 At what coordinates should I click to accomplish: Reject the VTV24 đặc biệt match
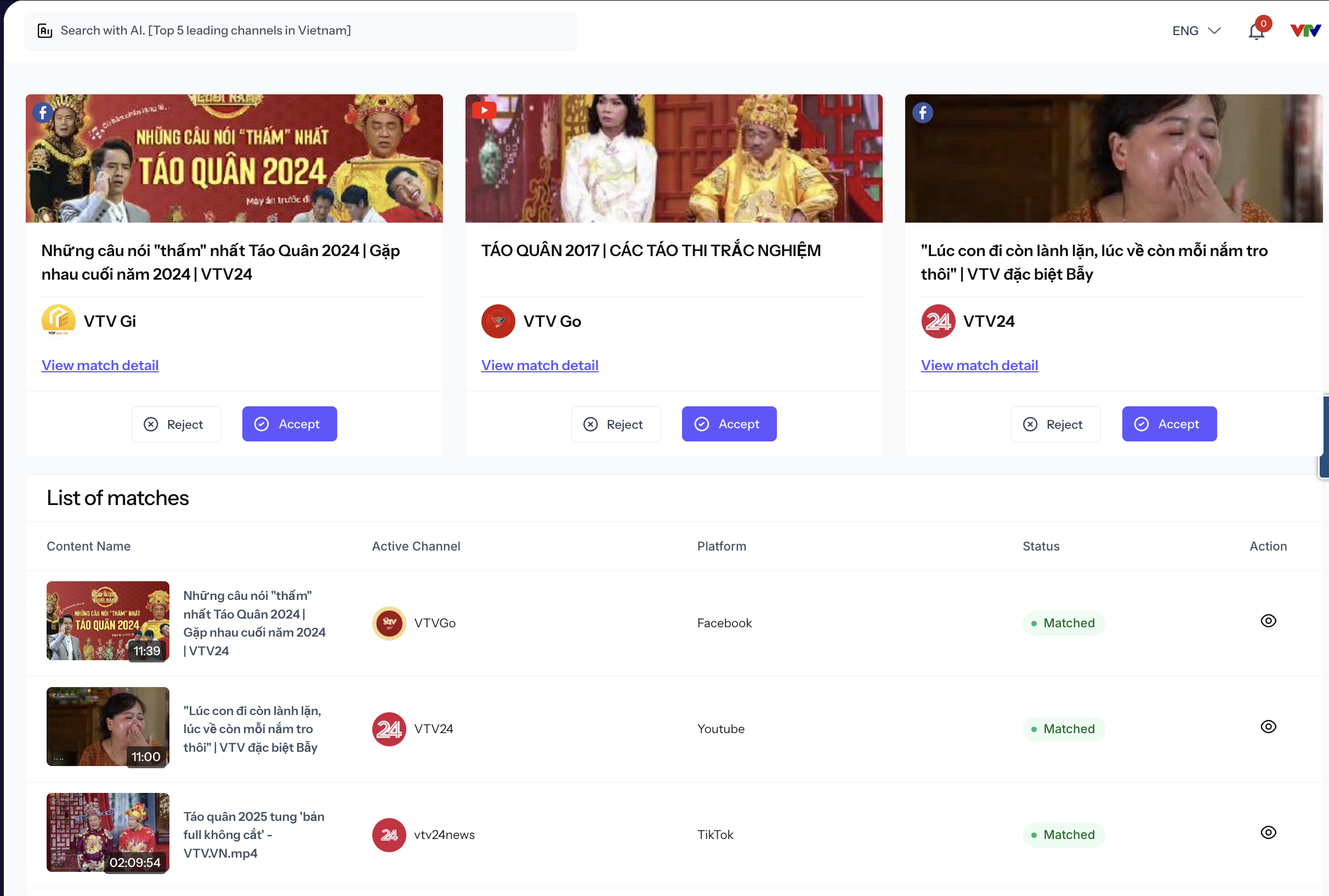1056,424
